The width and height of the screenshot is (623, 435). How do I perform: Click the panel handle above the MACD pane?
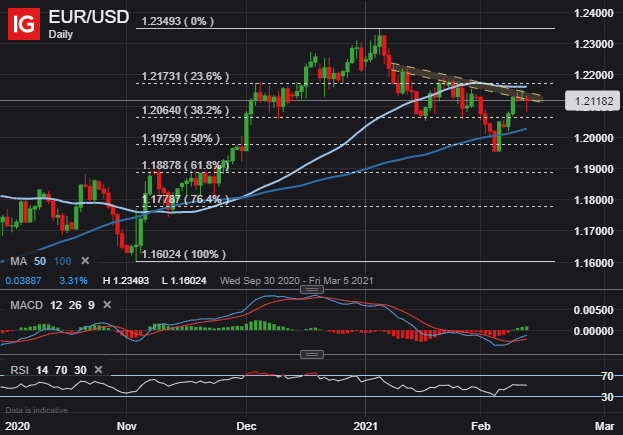(312, 289)
